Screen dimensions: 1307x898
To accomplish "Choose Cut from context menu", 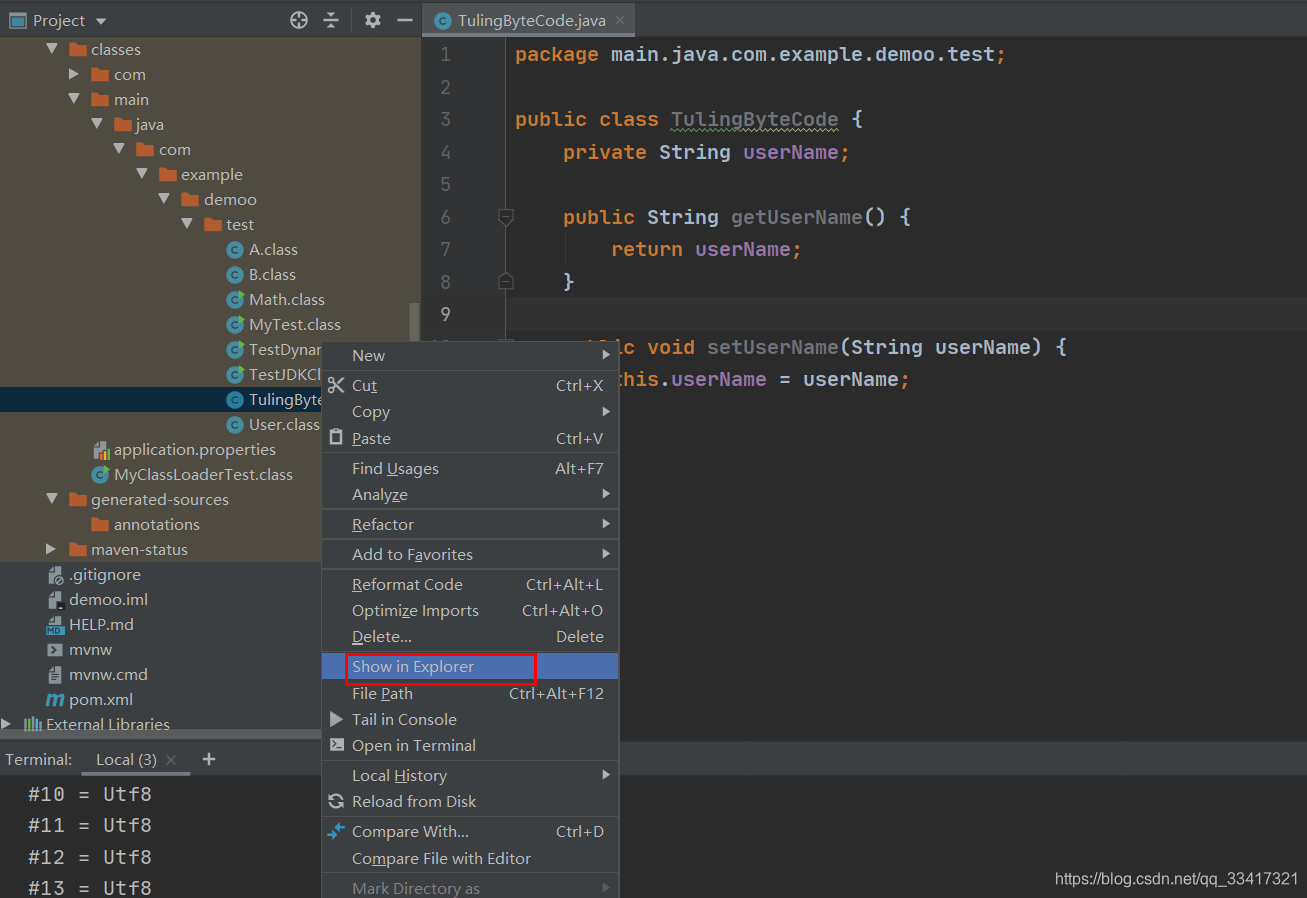I will (x=470, y=385).
